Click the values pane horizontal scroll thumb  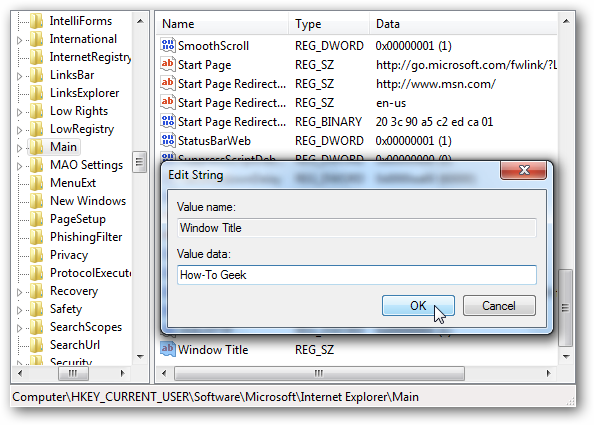(x=319, y=373)
